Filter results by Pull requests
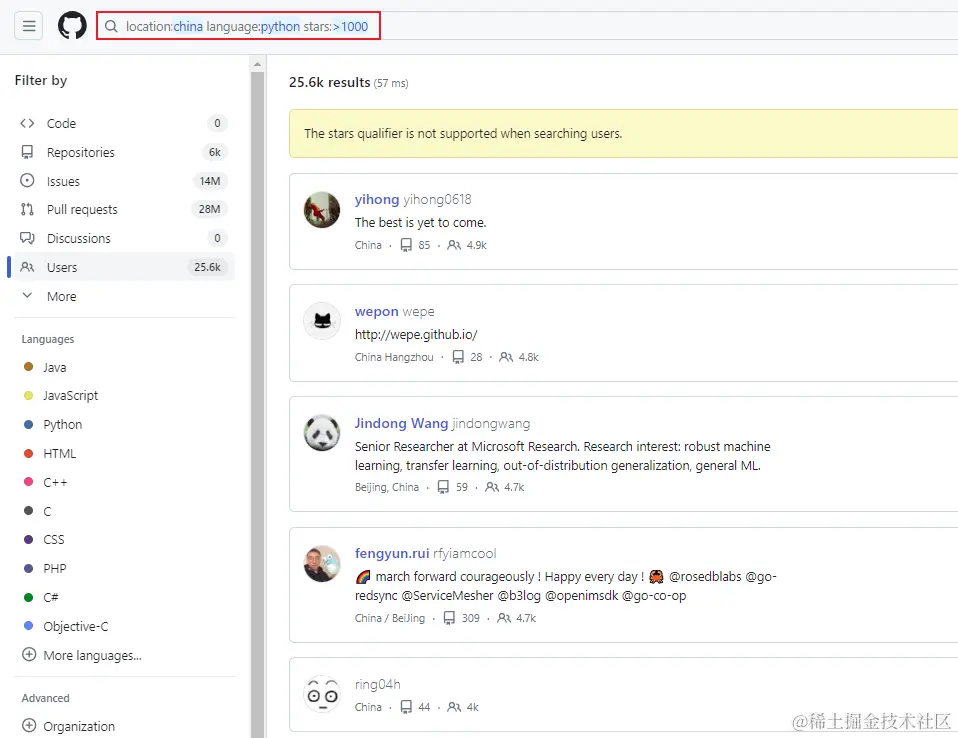958x738 pixels. pos(124,210)
